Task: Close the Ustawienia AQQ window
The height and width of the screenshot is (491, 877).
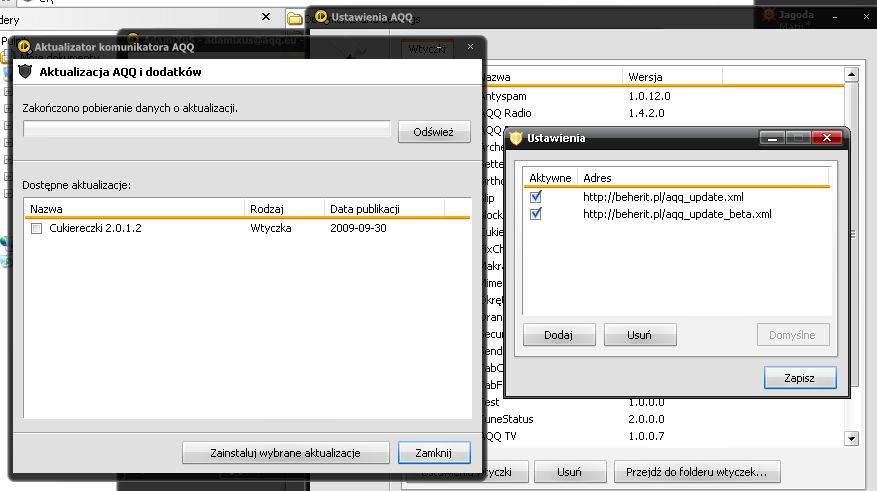Action: pyautogui.click(x=866, y=17)
